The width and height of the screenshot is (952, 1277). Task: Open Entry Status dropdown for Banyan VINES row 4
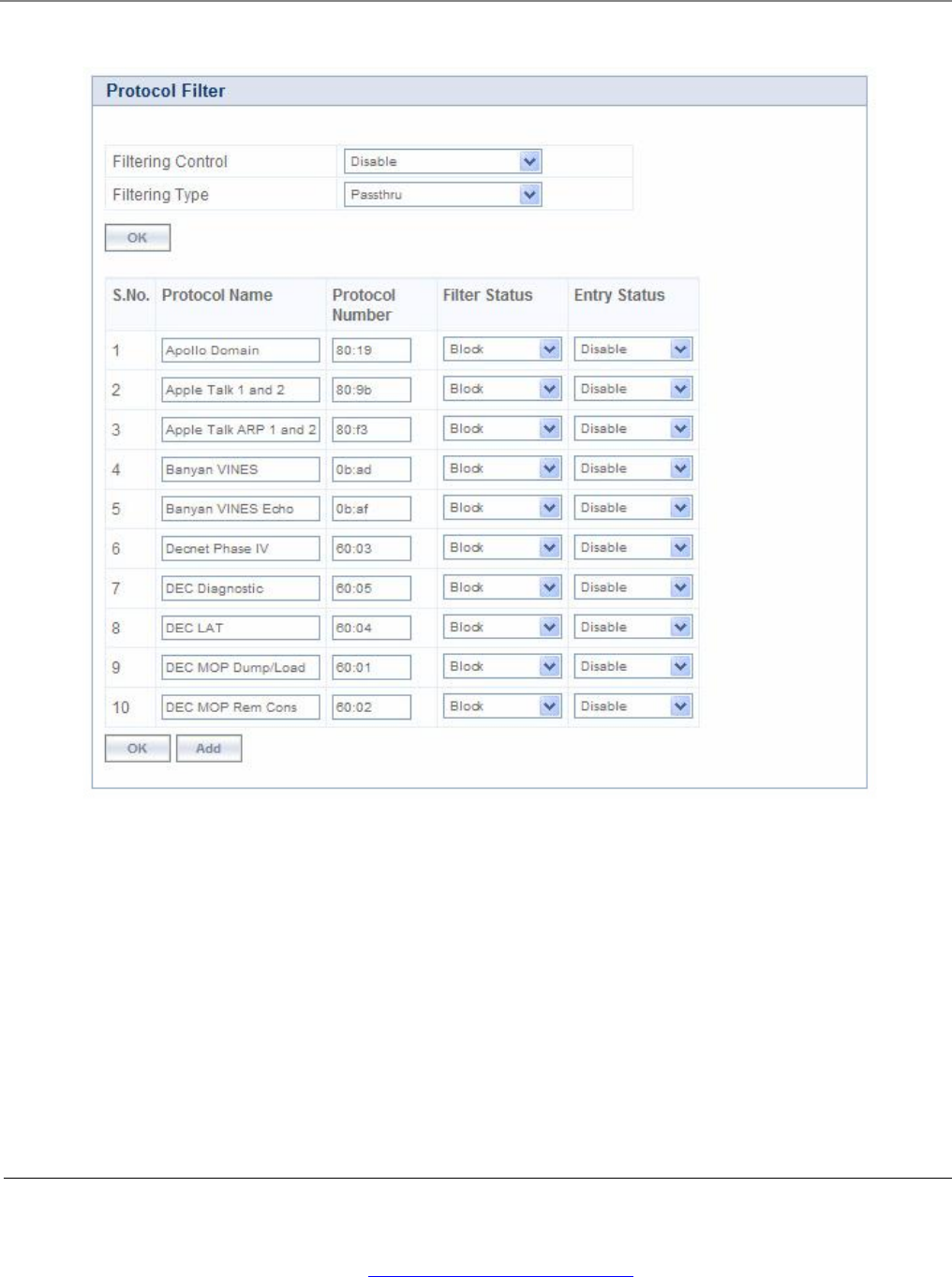click(x=633, y=468)
